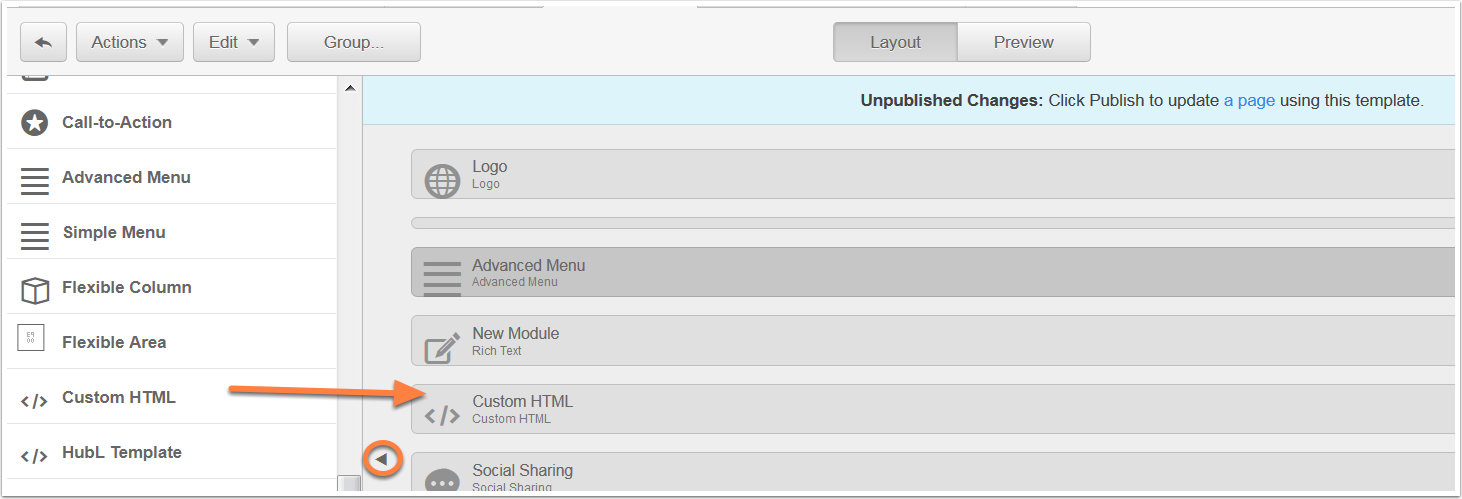
Task: Click the New Module rich text pencil icon
Action: [x=442, y=347]
